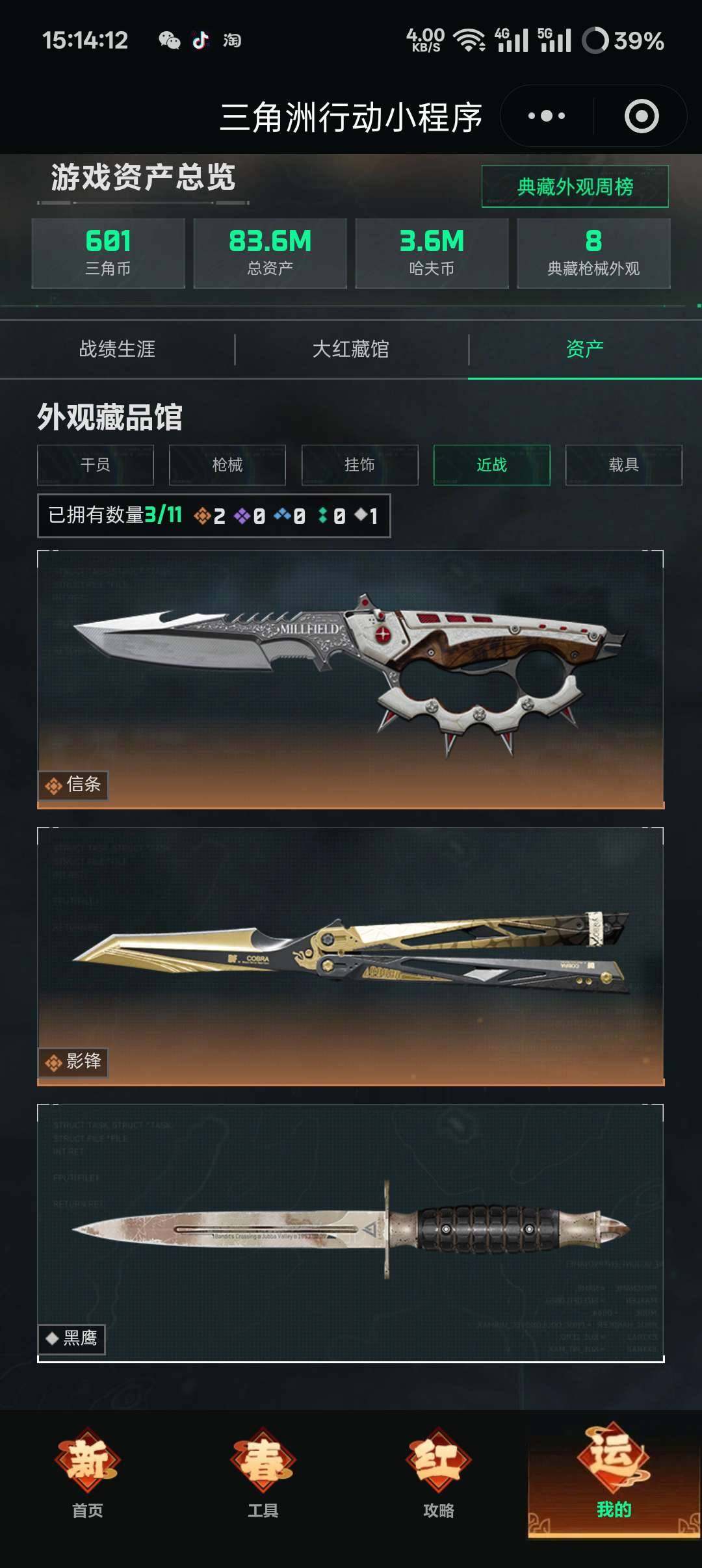Tap the orange rarity icon beside 信条
Screen dimensions: 702x1568
click(53, 786)
